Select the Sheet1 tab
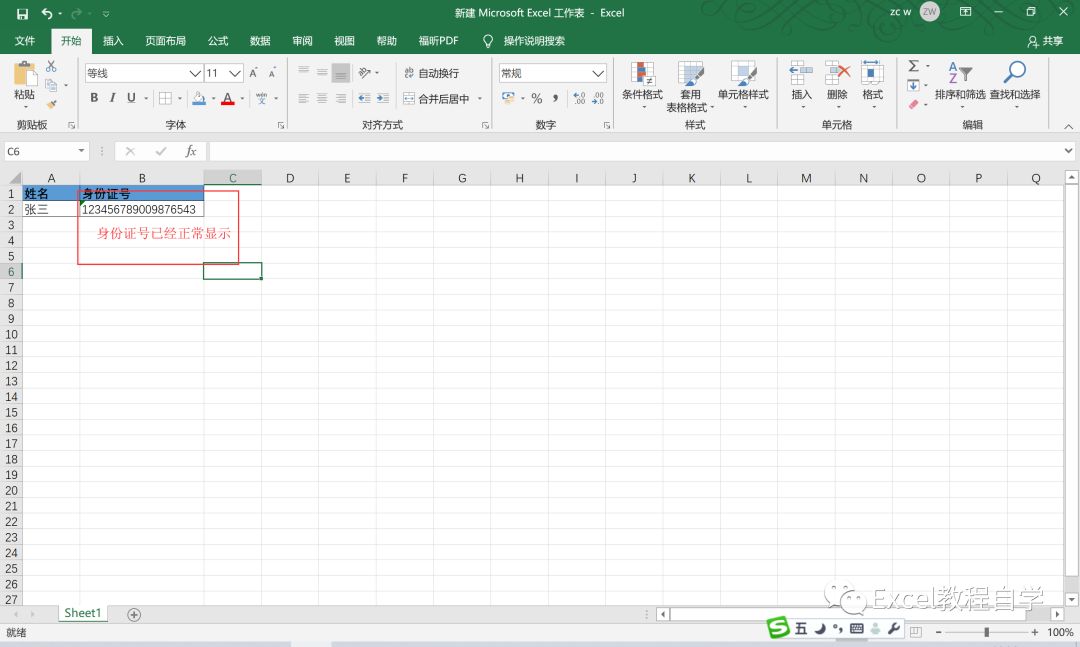This screenshot has height=647, width=1080. [x=83, y=613]
